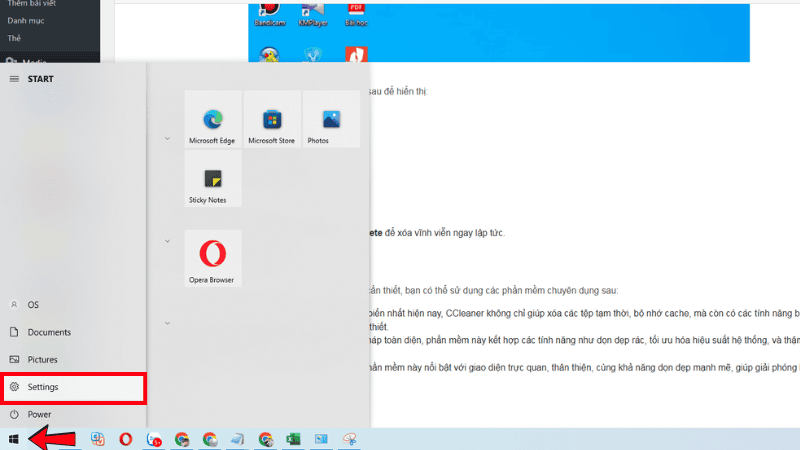Open Settings from the Start menu
This screenshot has width=800, height=450.
43,387
